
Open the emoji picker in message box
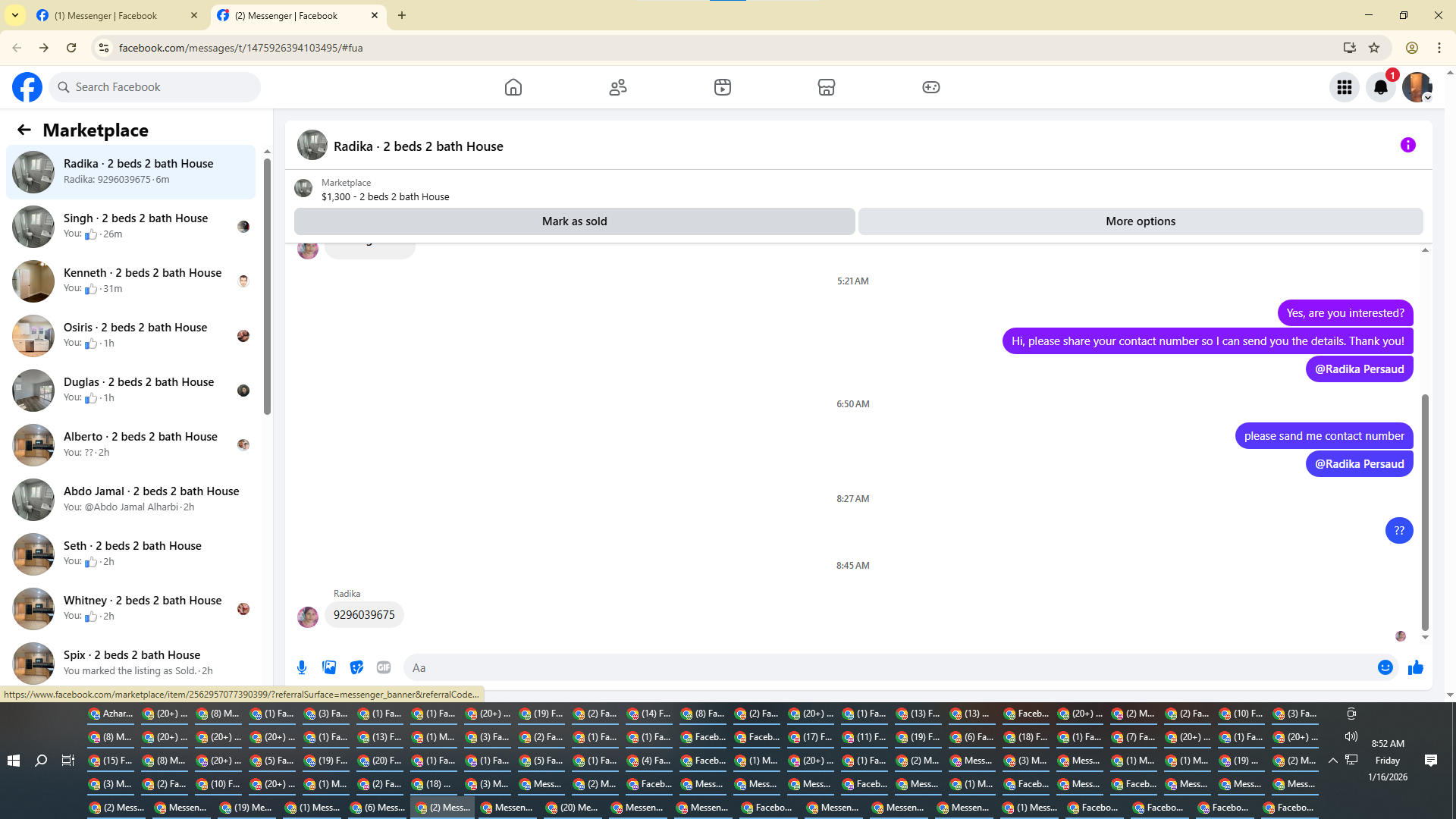pyautogui.click(x=1385, y=667)
